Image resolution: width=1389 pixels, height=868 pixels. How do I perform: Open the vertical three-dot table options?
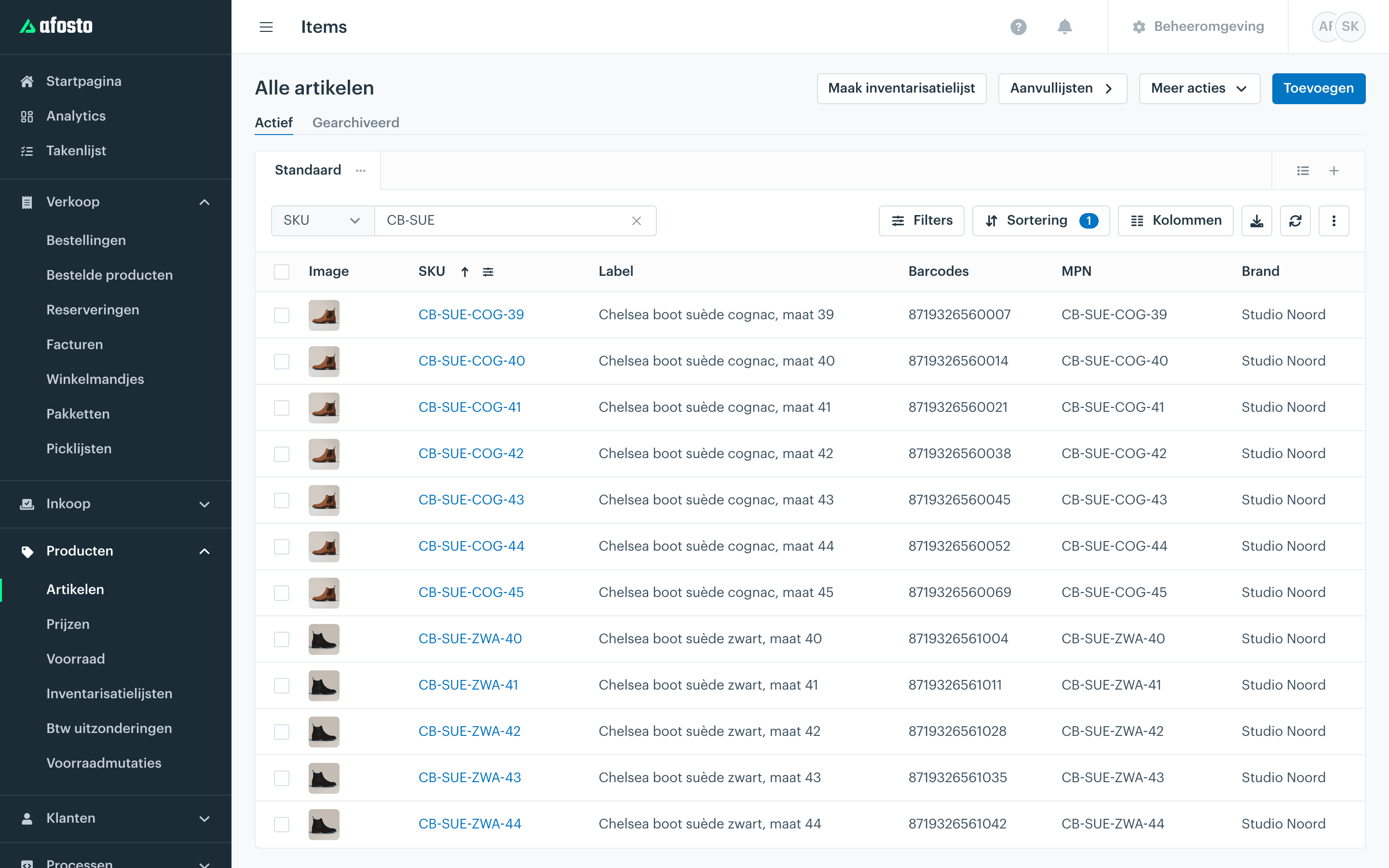point(1334,220)
